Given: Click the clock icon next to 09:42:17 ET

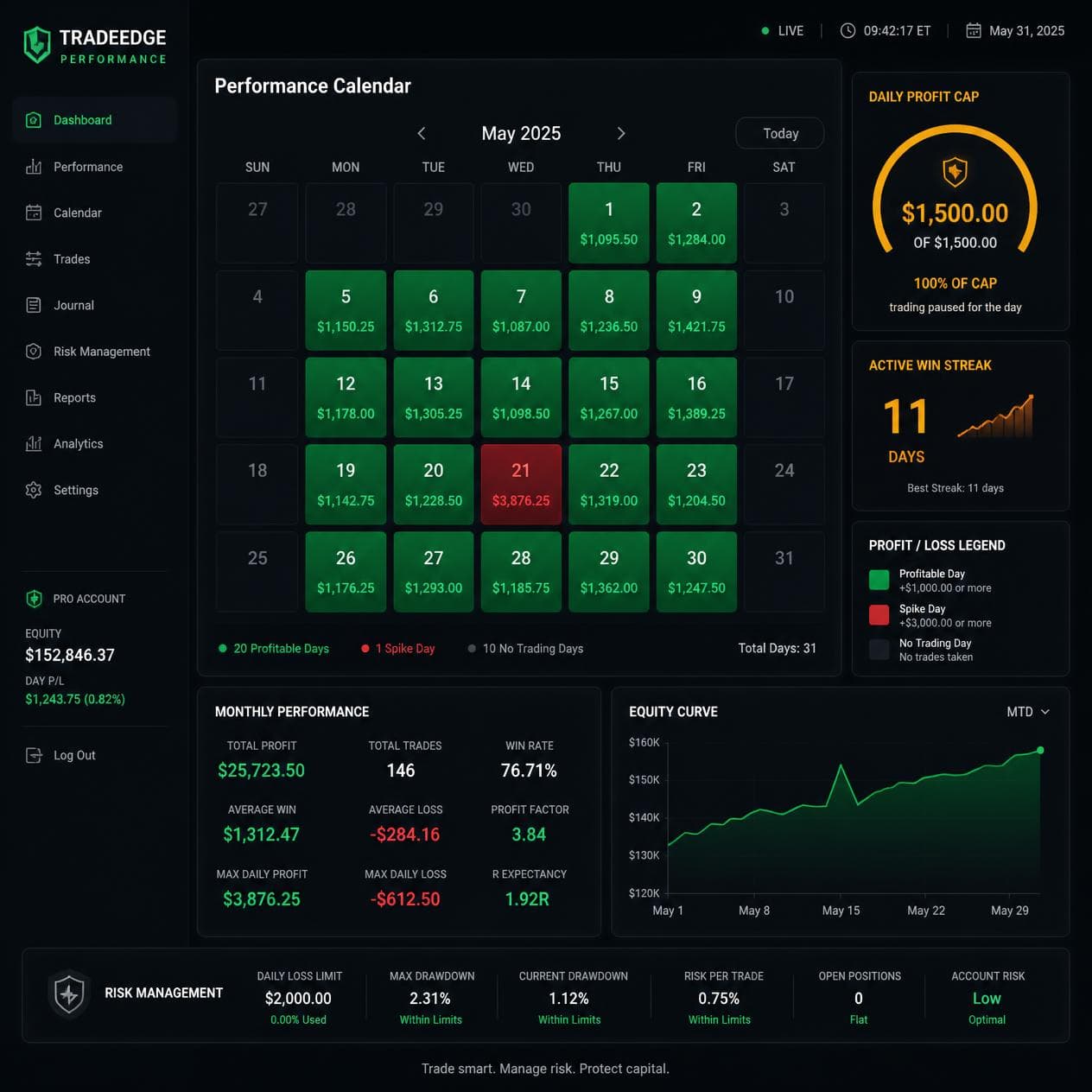Looking at the screenshot, I should 848,31.
